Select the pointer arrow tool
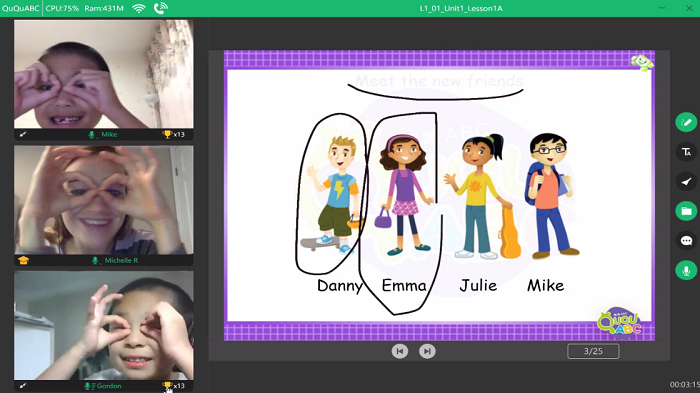The height and width of the screenshot is (393, 700). click(686, 181)
